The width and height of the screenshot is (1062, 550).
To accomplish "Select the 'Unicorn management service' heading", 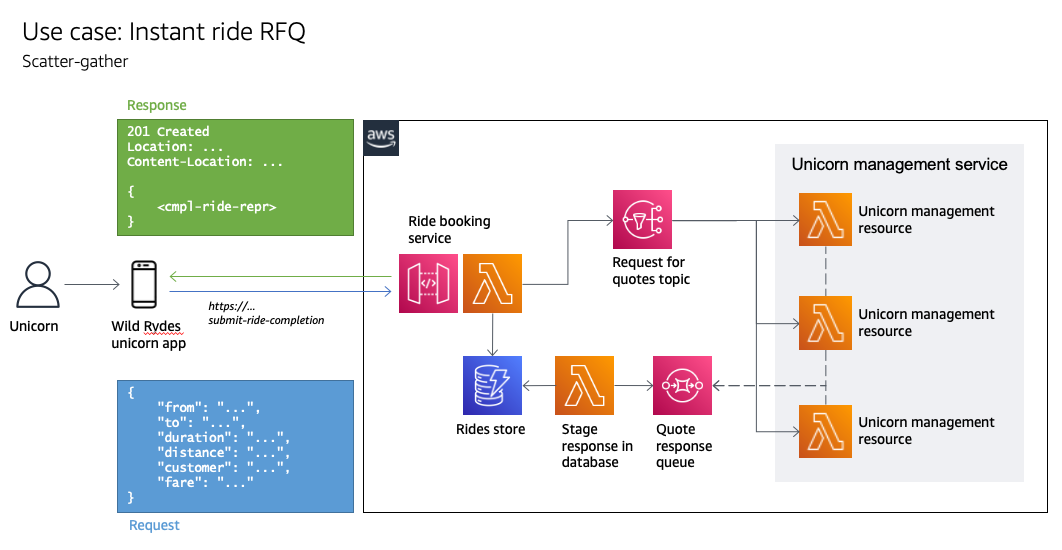I will coord(899,165).
